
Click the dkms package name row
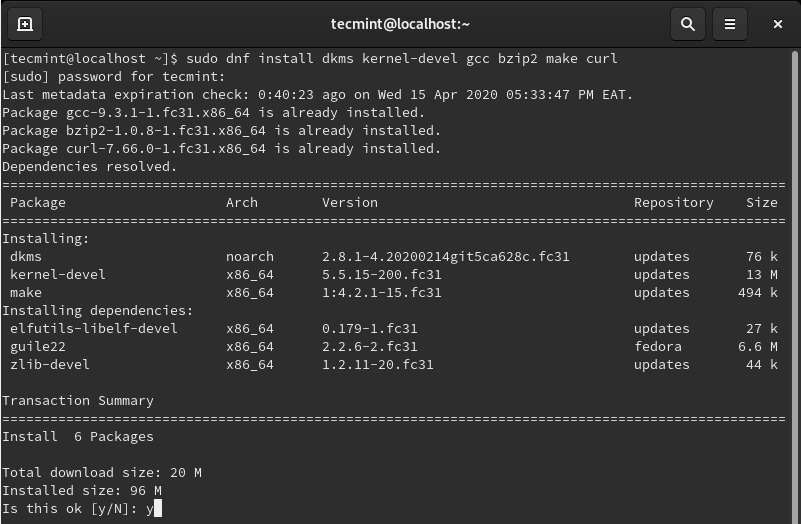click(26, 257)
